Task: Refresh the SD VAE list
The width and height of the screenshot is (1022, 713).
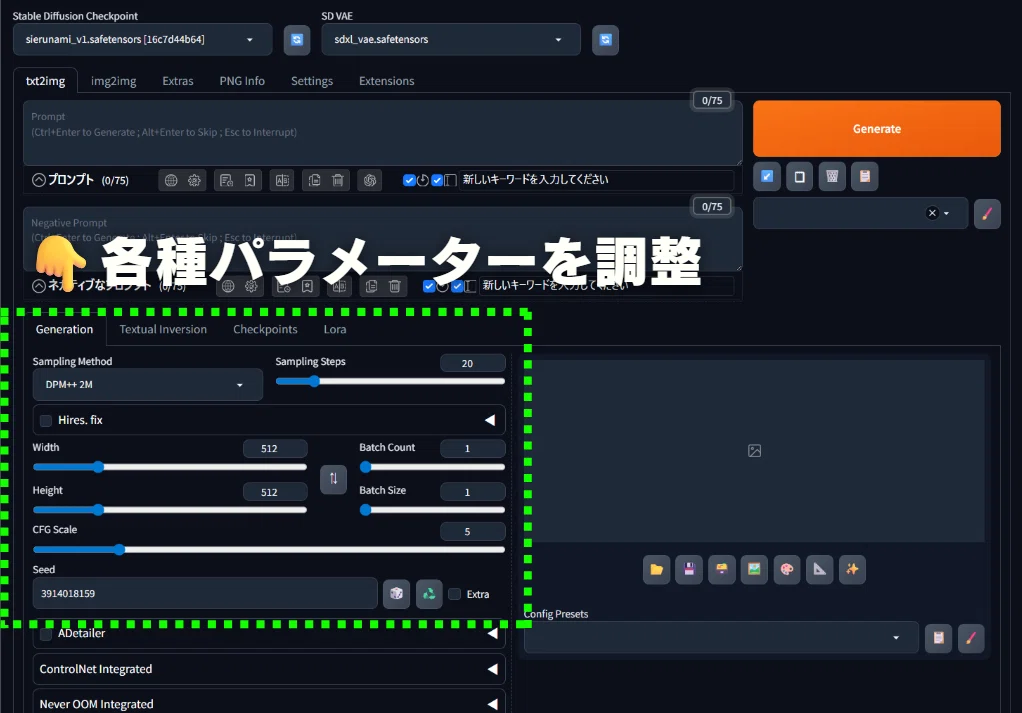Action: pos(606,40)
